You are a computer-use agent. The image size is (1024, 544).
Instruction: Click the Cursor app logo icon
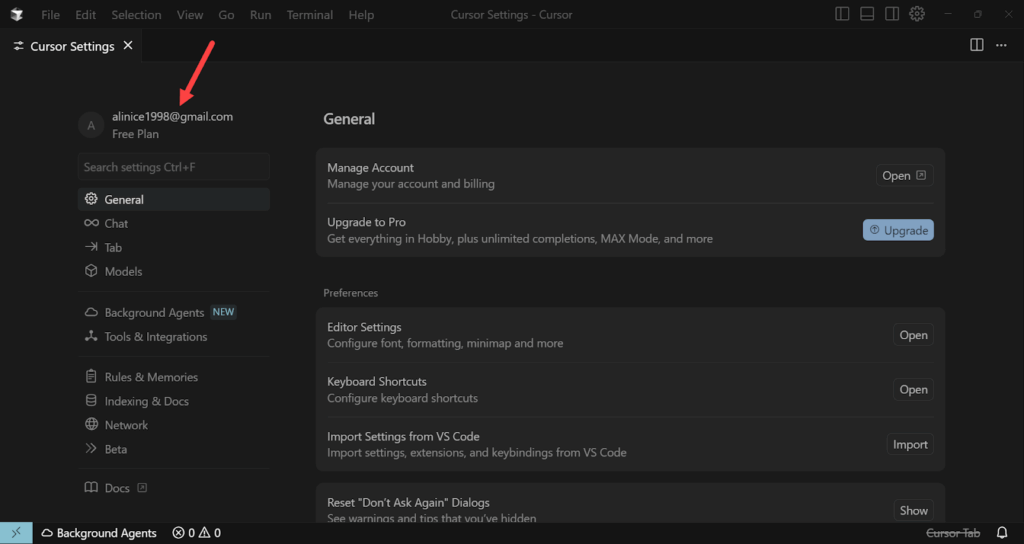[x=17, y=14]
